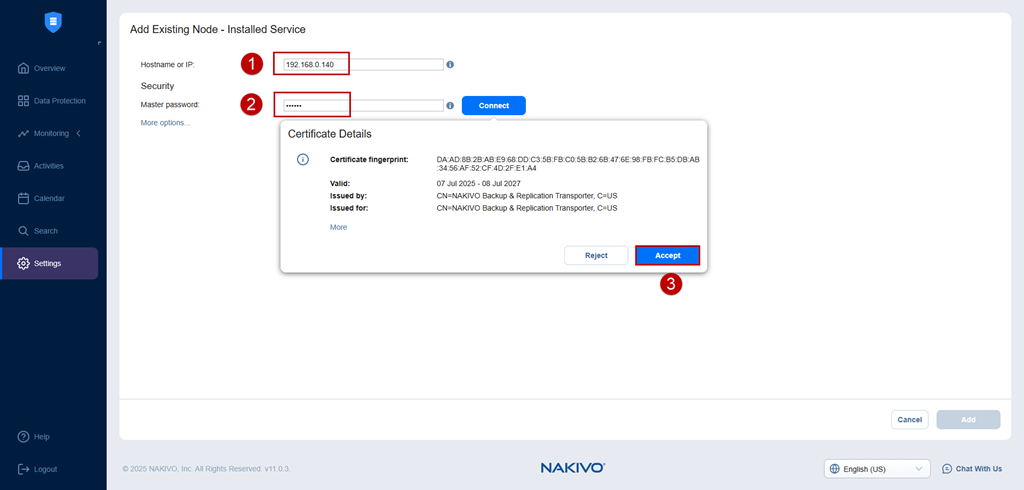Open the Overview home icon
This screenshot has width=1024, height=490.
tap(24, 68)
